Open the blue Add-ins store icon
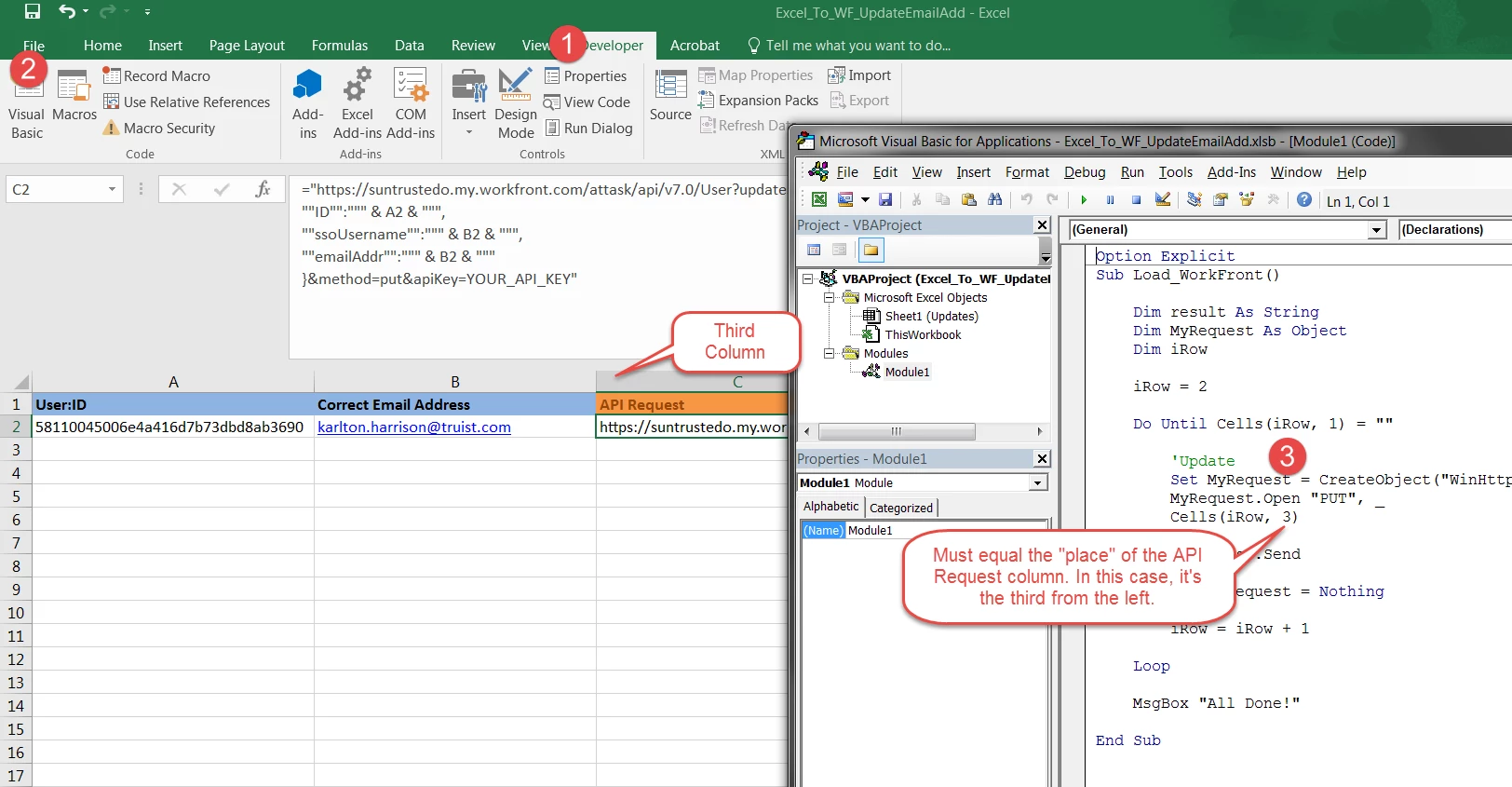The height and width of the screenshot is (787, 1512). [x=307, y=86]
